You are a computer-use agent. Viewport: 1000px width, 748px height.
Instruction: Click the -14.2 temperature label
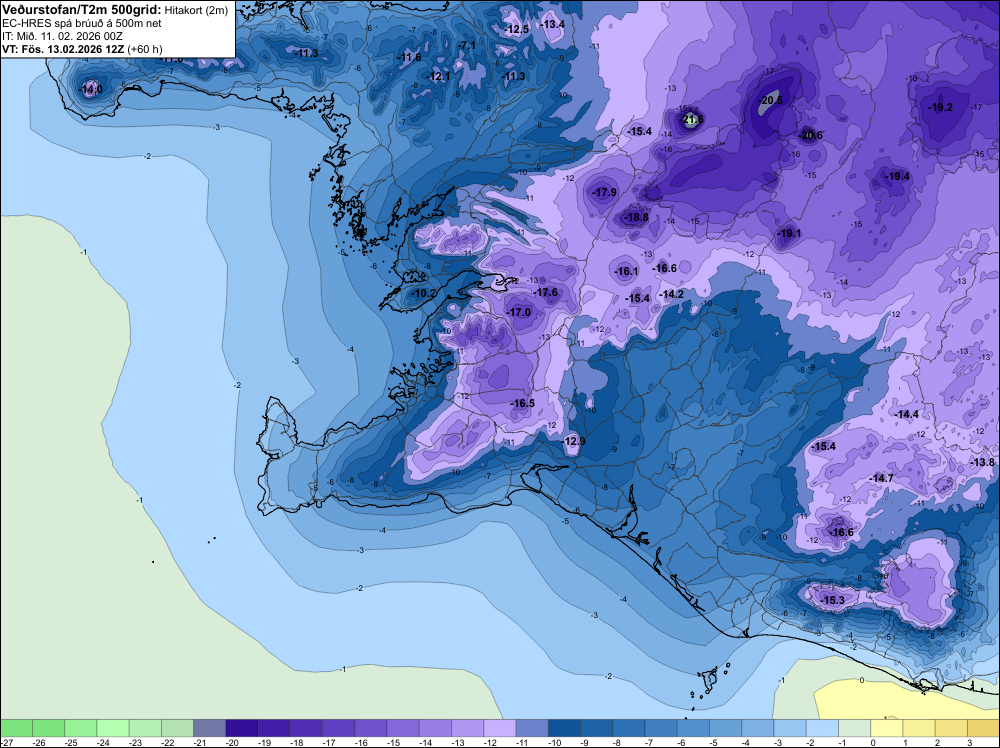pyautogui.click(x=672, y=294)
